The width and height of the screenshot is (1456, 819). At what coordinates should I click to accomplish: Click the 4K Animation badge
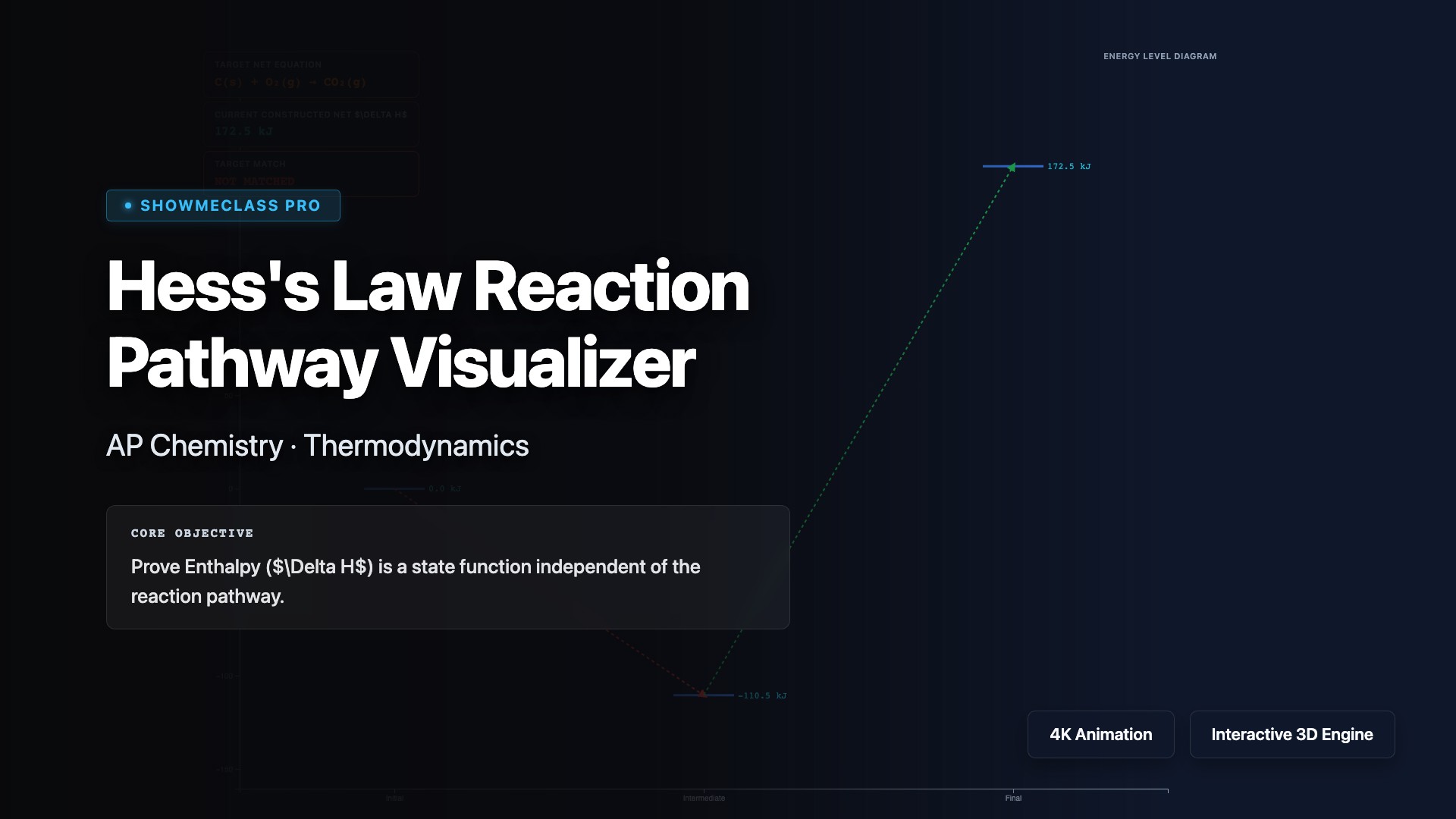[x=1100, y=734]
